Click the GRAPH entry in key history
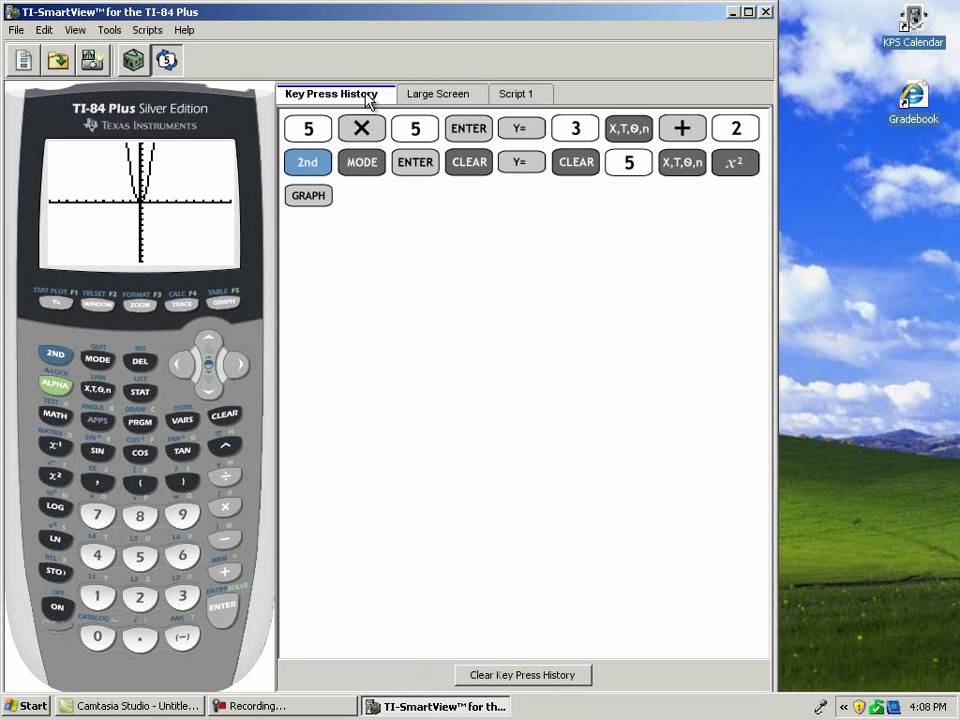The image size is (960, 720). coord(308,195)
